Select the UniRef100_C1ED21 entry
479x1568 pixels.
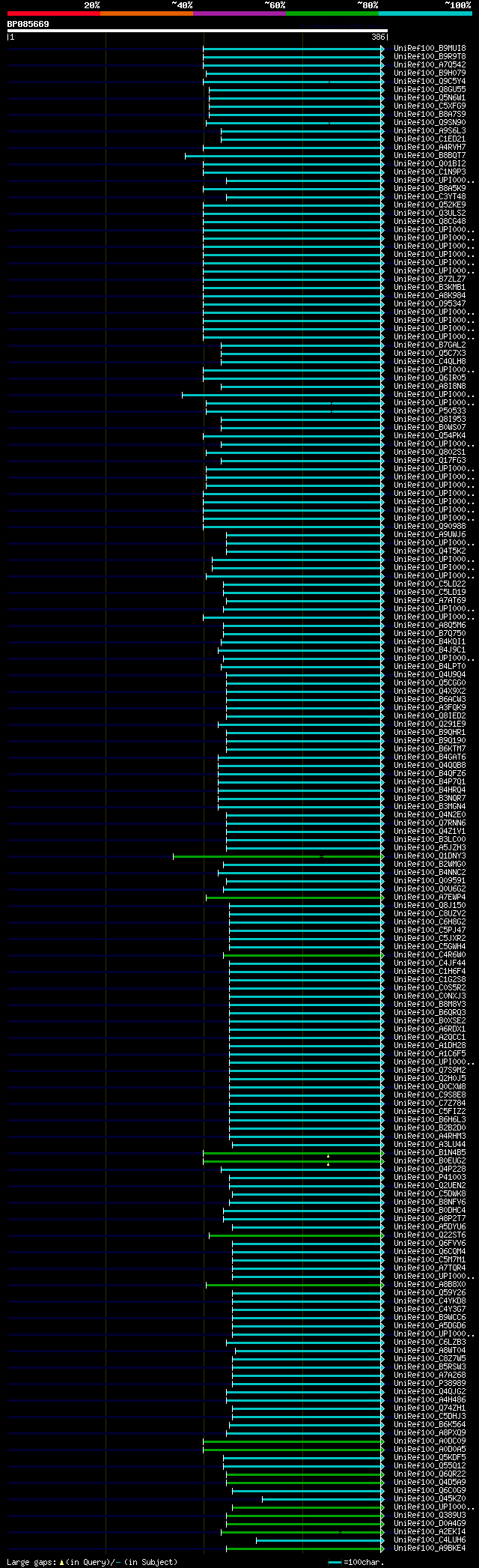click(x=430, y=139)
